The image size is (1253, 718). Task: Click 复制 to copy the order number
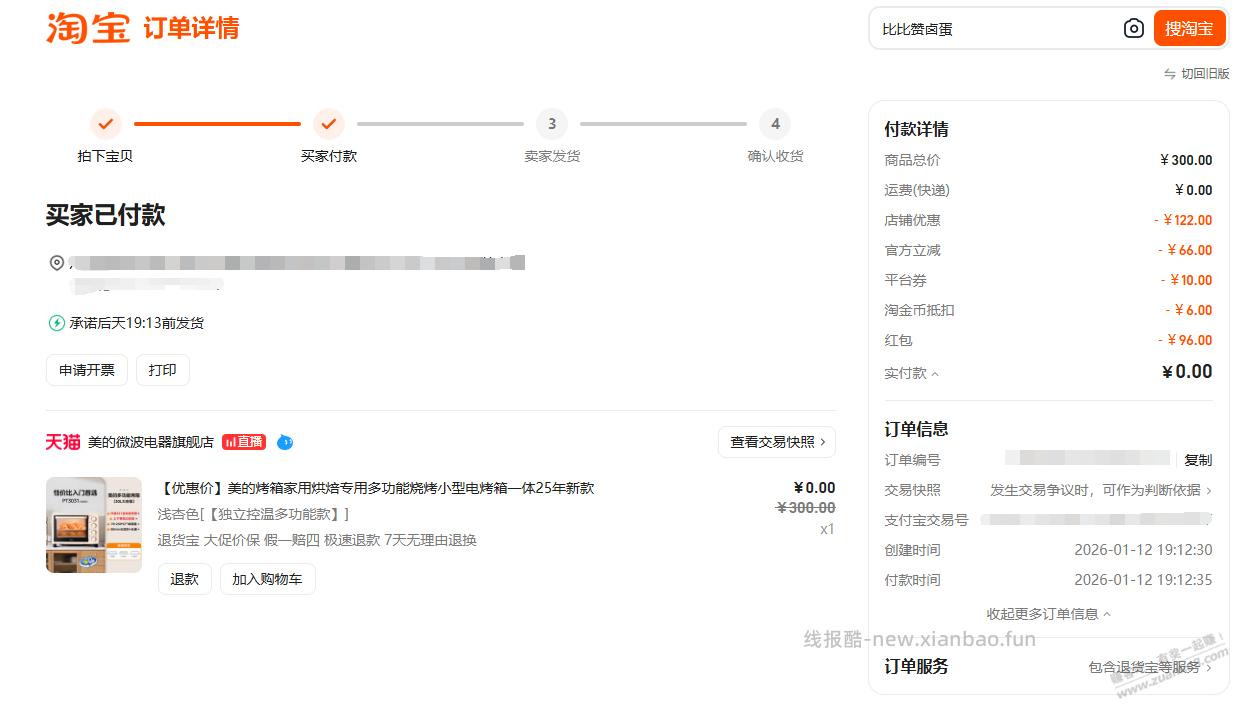tap(1198, 459)
